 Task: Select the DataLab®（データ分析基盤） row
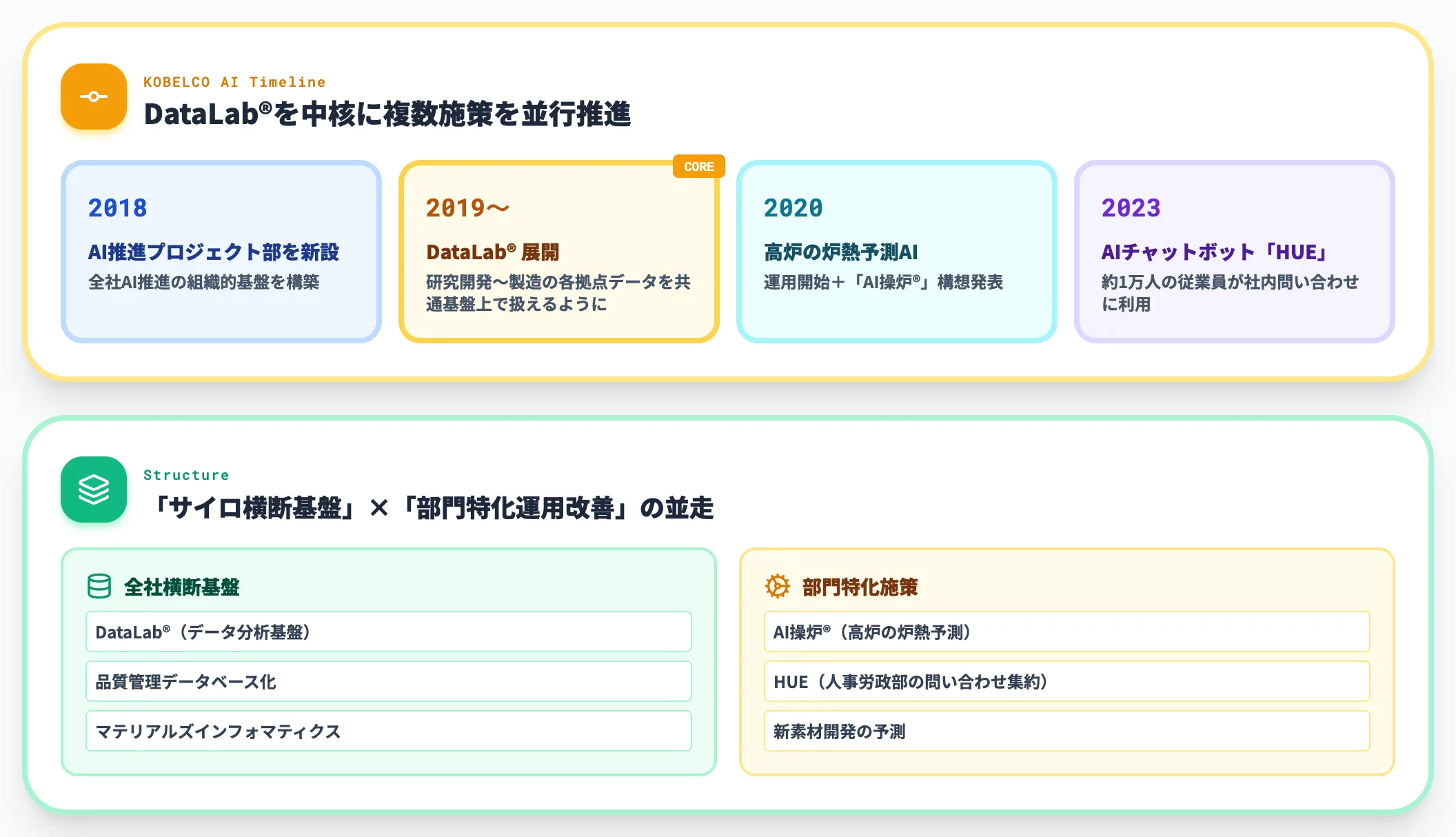pyautogui.click(x=389, y=632)
